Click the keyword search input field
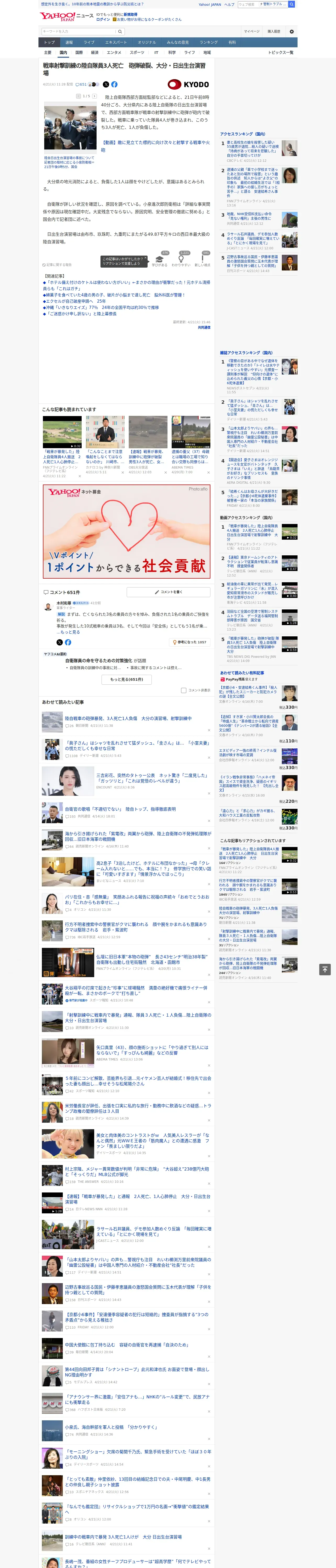 tap(78, 32)
